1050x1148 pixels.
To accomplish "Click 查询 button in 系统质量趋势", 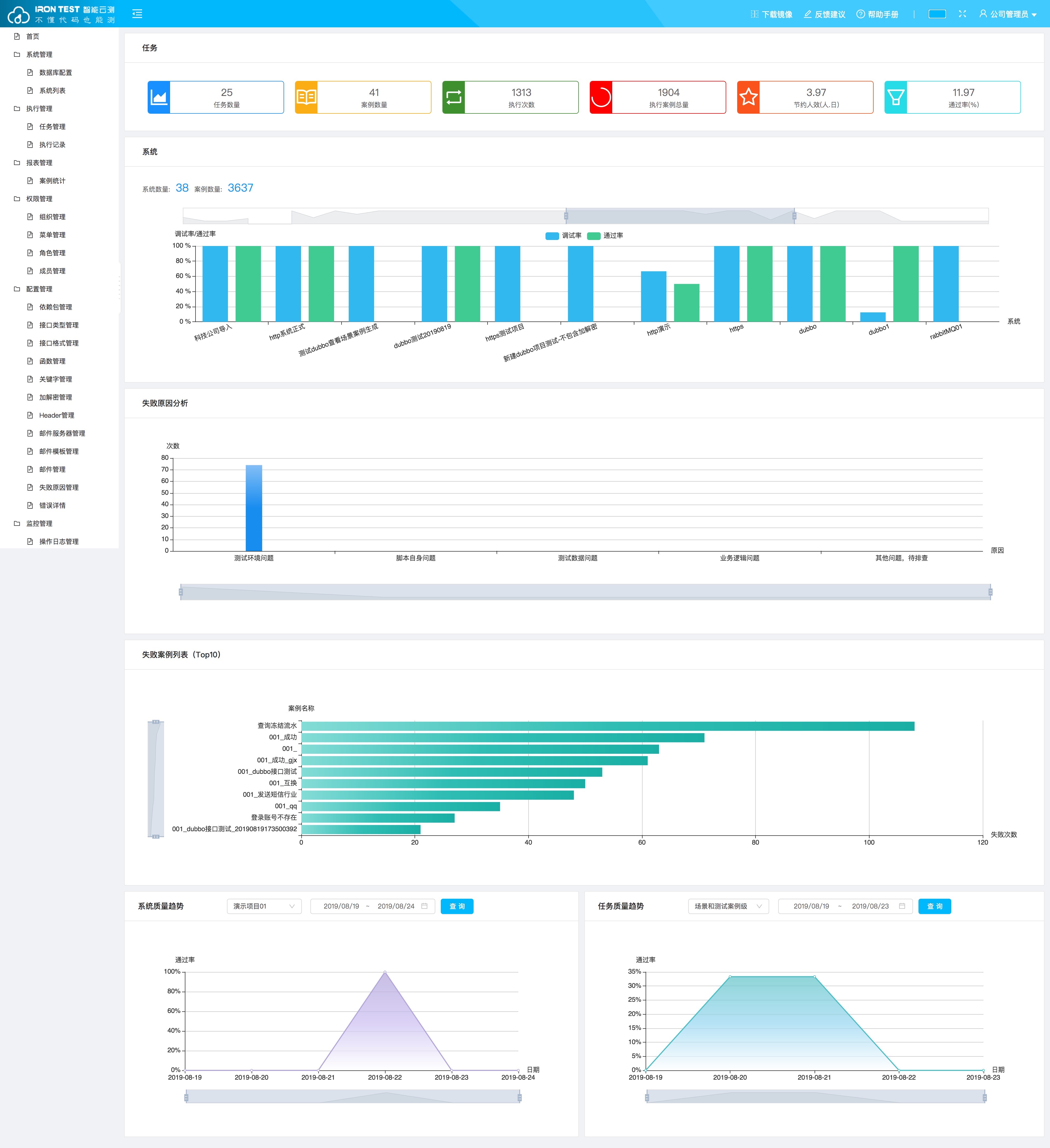I will (457, 906).
